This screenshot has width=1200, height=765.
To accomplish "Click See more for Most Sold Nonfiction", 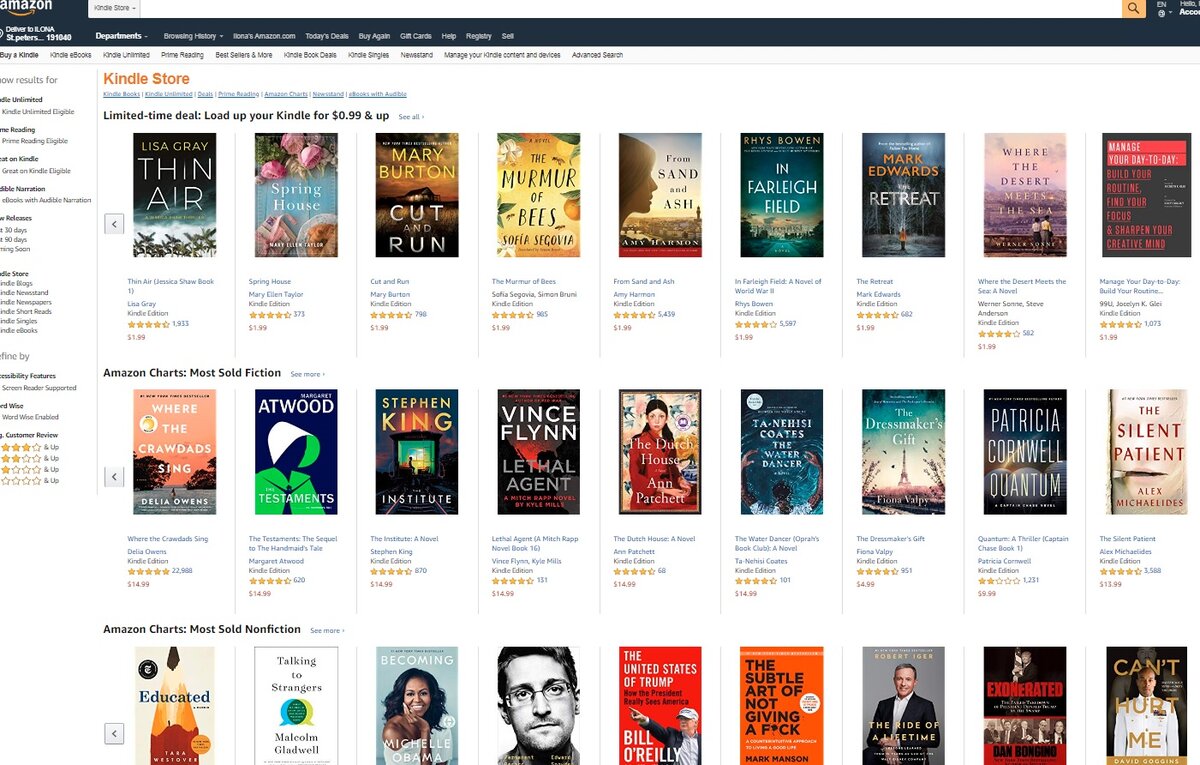I will point(327,631).
